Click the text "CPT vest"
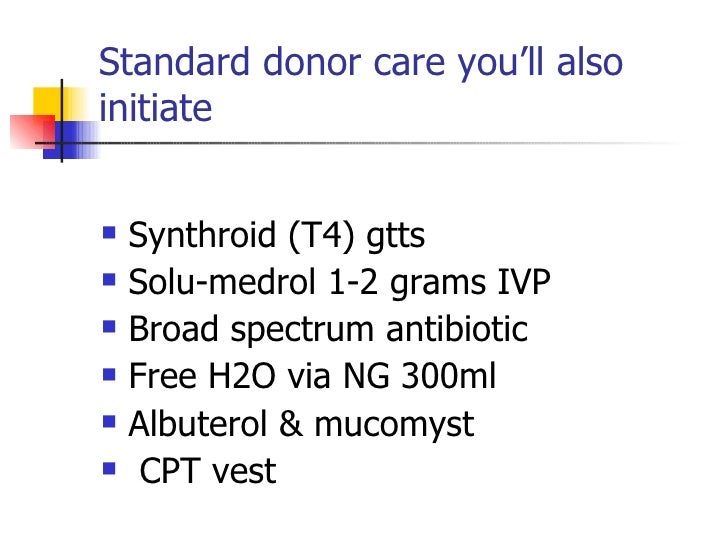This screenshot has height=546, width=728. (208, 471)
